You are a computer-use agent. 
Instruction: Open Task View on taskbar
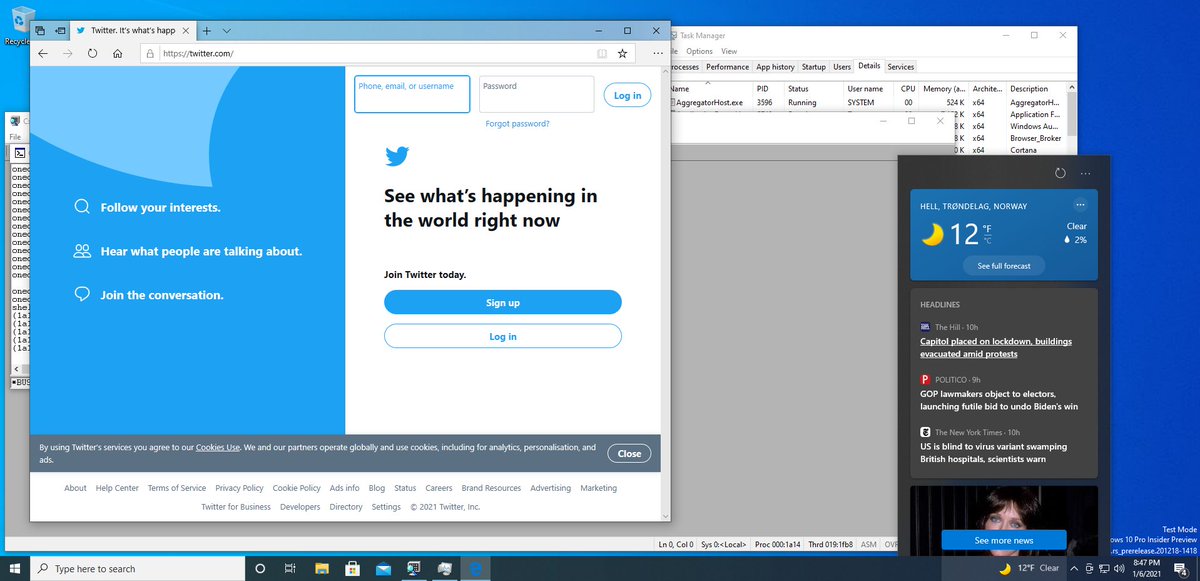click(x=290, y=568)
